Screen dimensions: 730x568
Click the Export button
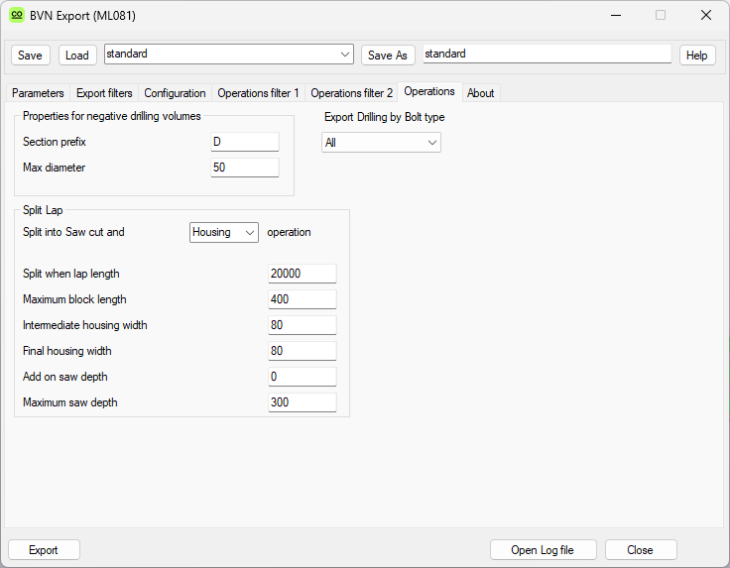click(x=44, y=550)
